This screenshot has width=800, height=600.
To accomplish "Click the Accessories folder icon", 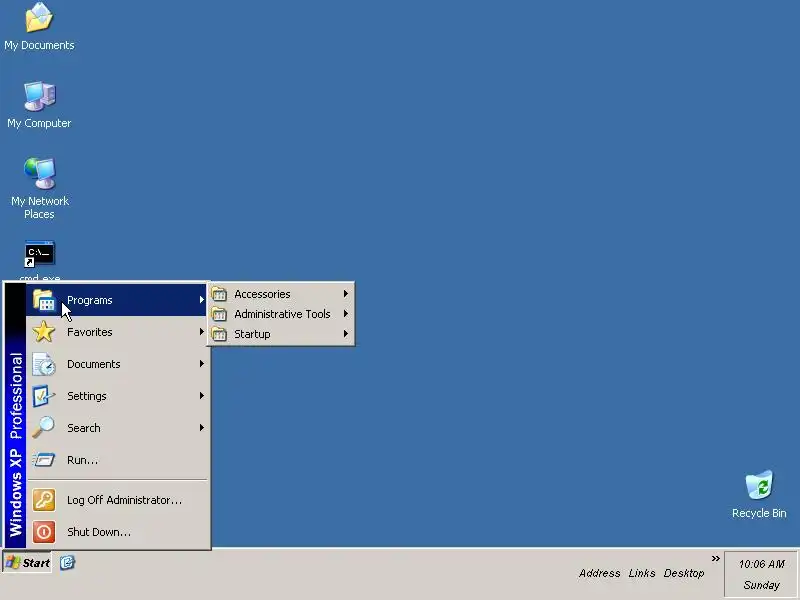I will [x=219, y=294].
